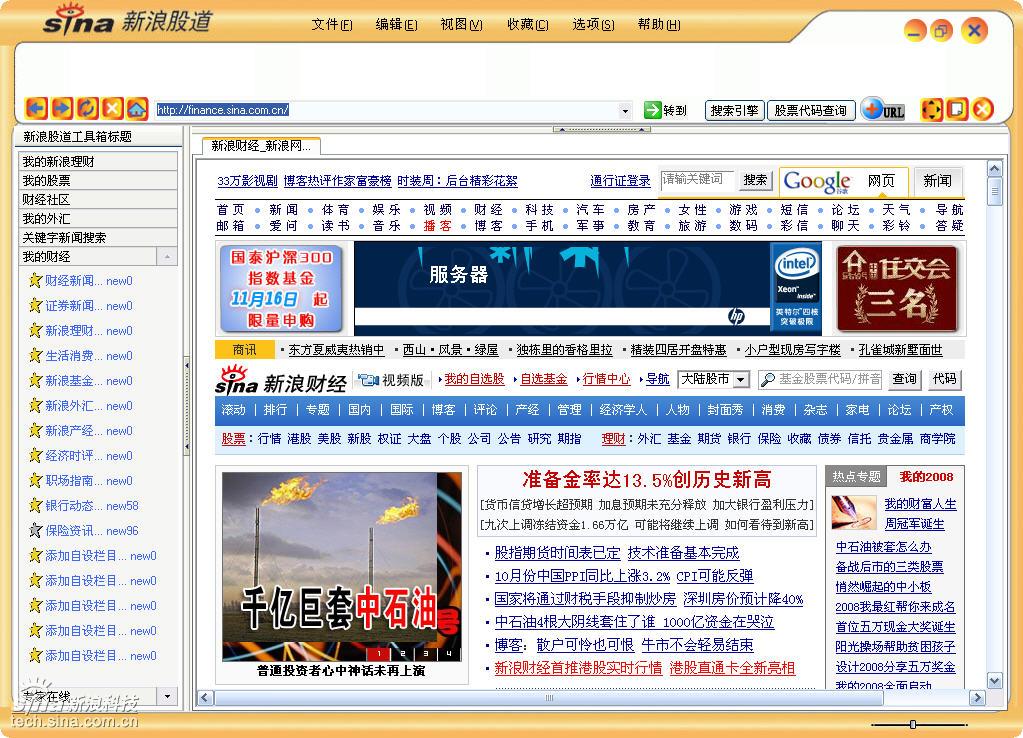The width and height of the screenshot is (1023, 738).
Task: Select the 新浪财经_新浪网 page tab
Action: click(261, 146)
